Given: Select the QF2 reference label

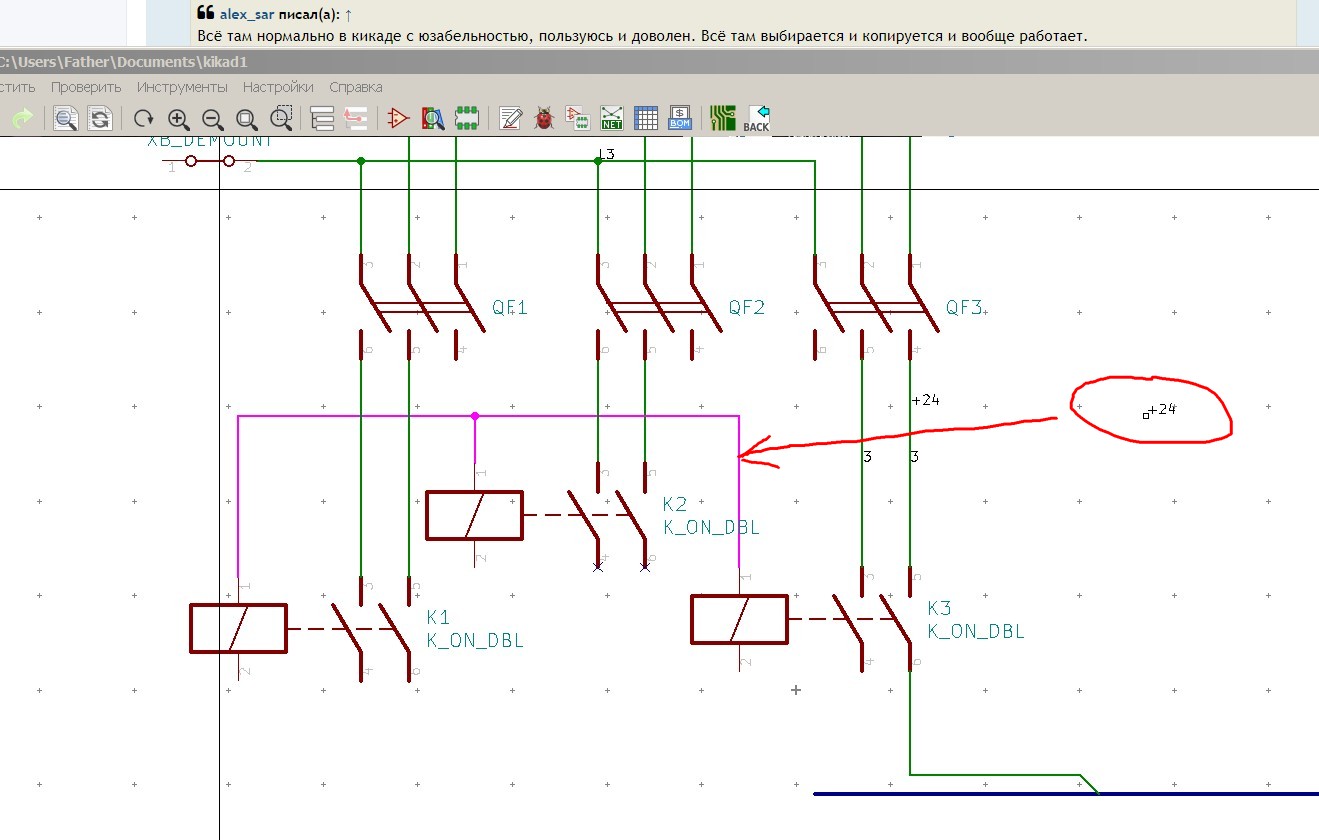Looking at the screenshot, I should (746, 308).
